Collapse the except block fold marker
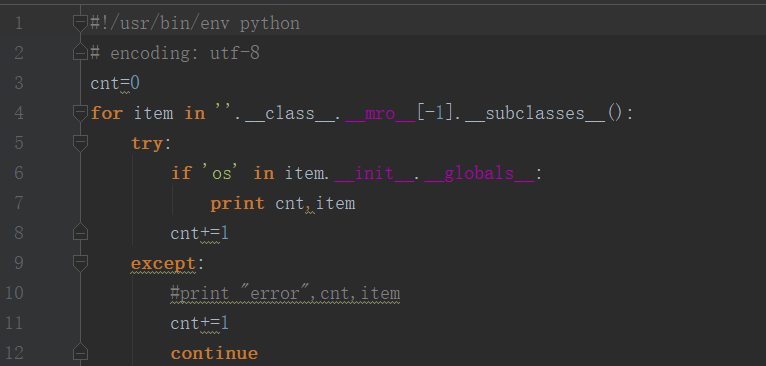Viewport: 766px width, 366px height. coord(80,263)
